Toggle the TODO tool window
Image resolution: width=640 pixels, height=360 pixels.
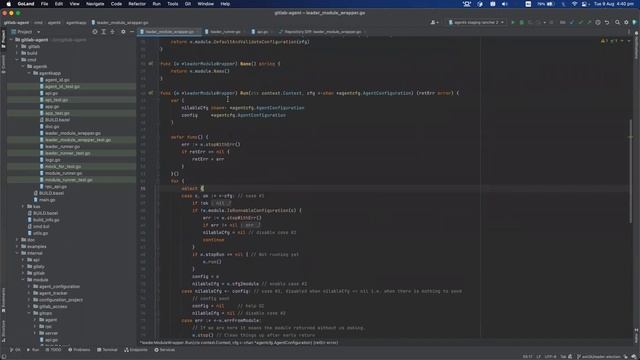(x=53, y=350)
